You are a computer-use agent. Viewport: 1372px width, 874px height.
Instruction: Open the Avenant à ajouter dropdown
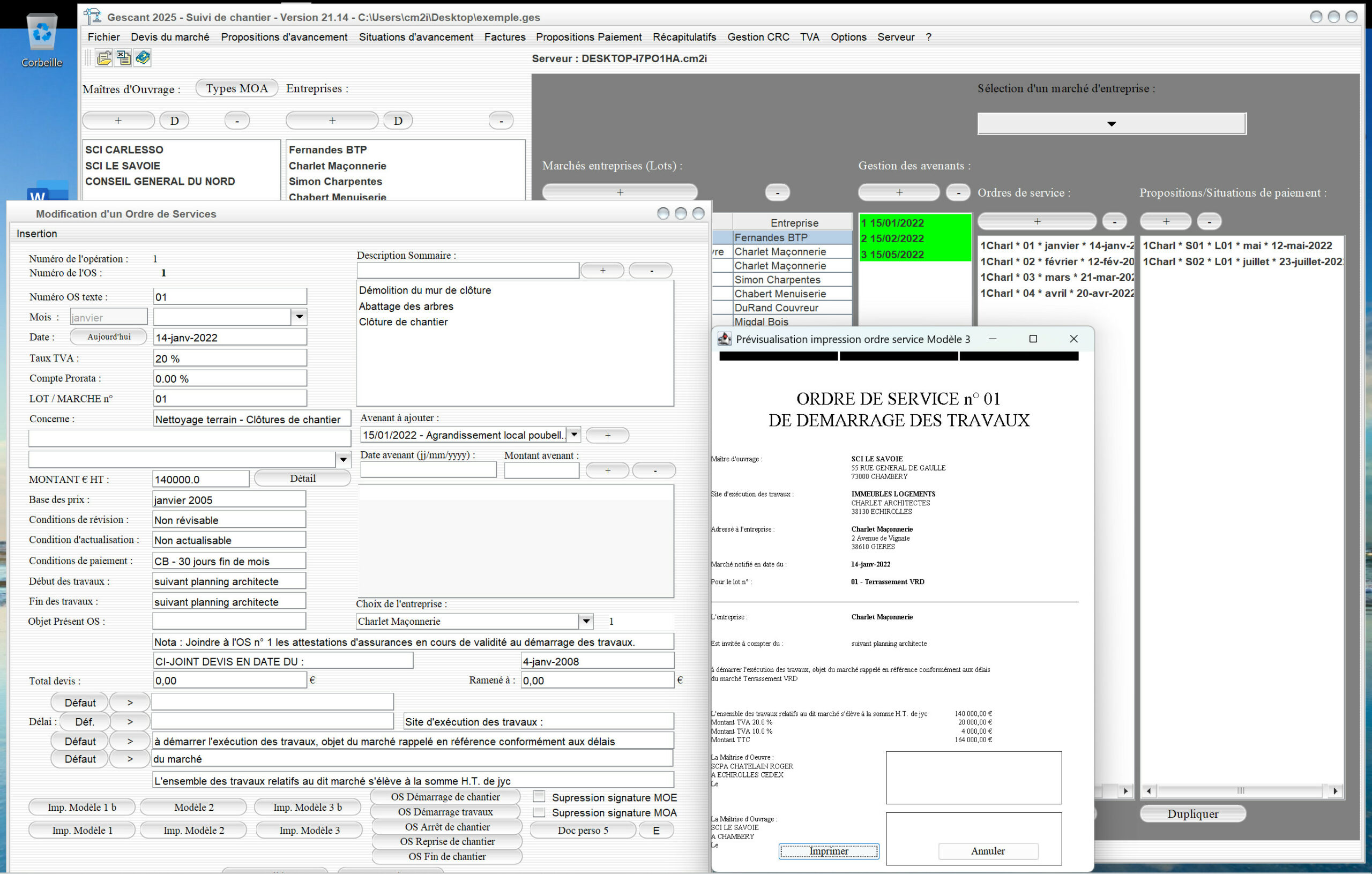tap(574, 435)
